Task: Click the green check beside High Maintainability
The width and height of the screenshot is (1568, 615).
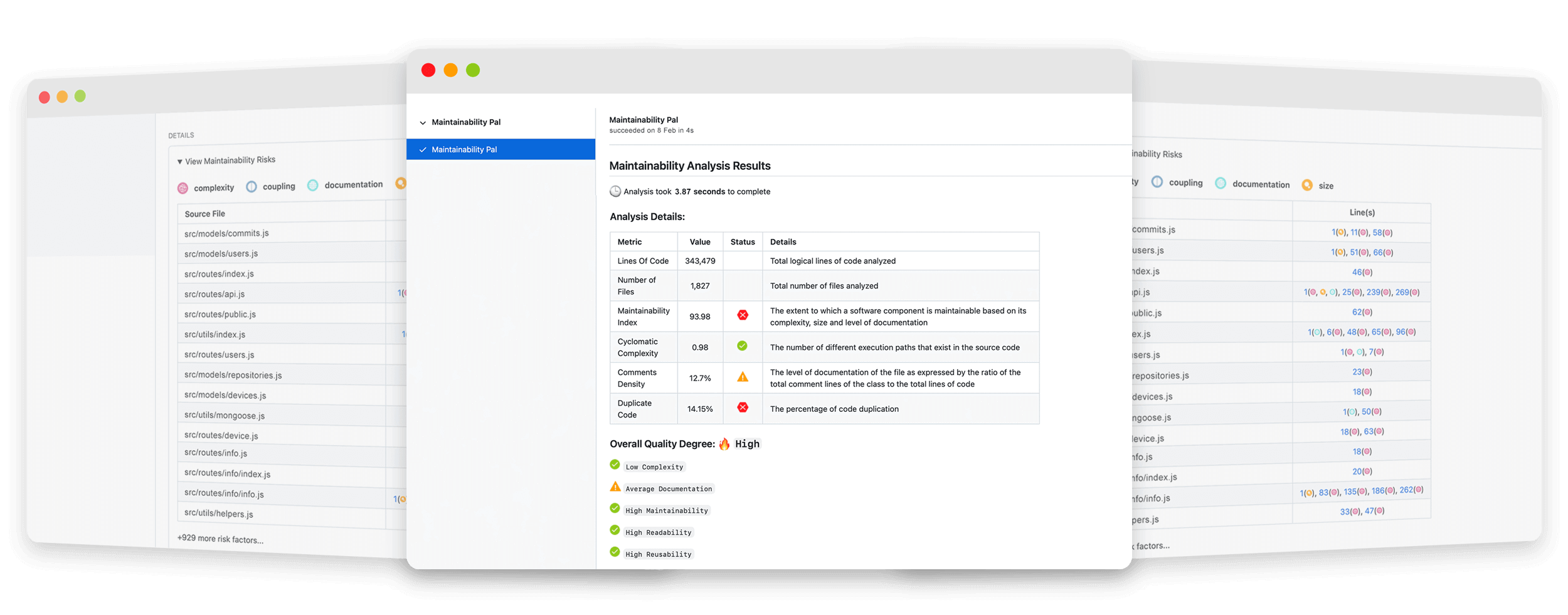Action: [x=615, y=508]
